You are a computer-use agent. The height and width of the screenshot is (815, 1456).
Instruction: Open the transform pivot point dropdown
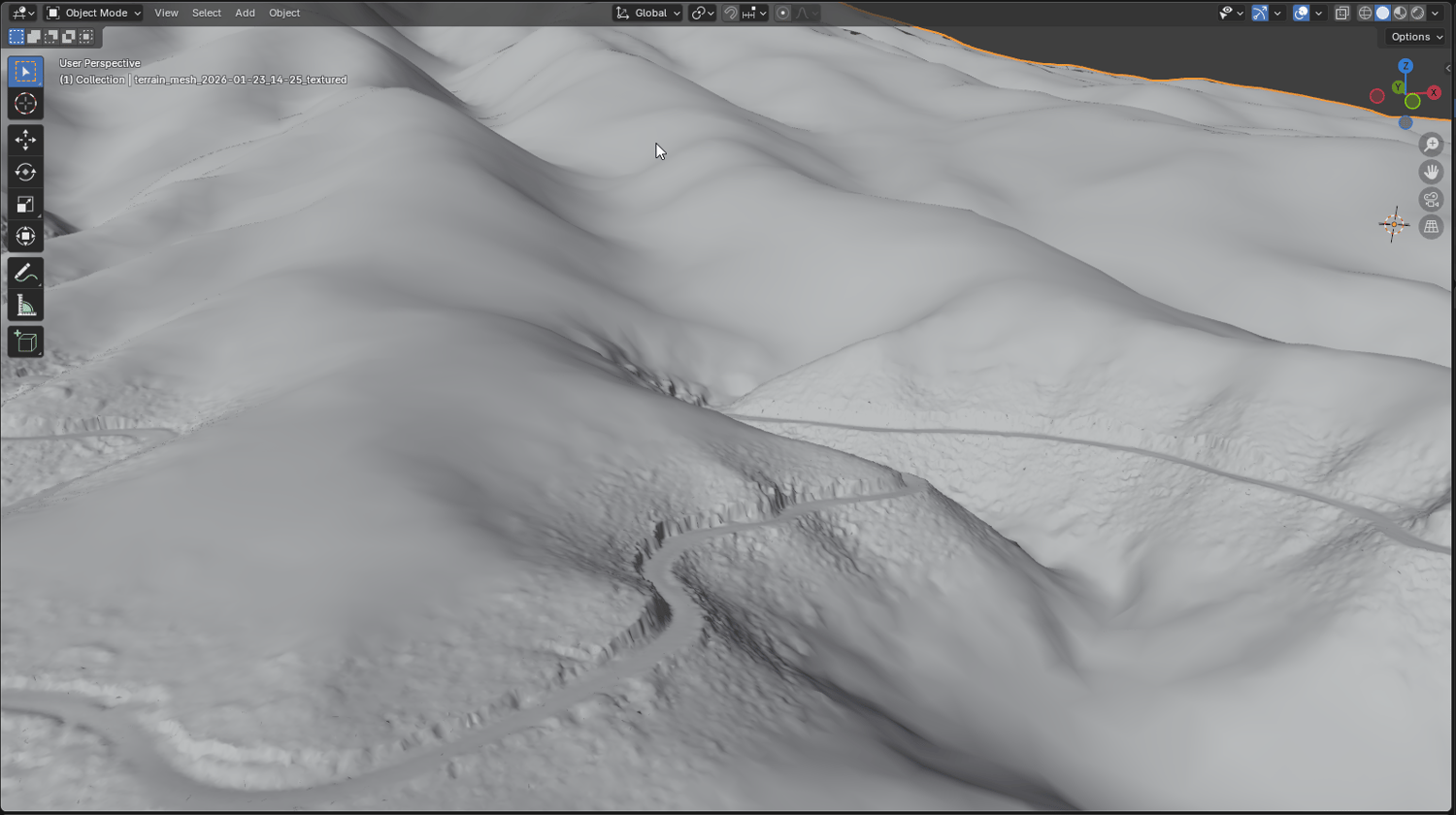pos(703,13)
